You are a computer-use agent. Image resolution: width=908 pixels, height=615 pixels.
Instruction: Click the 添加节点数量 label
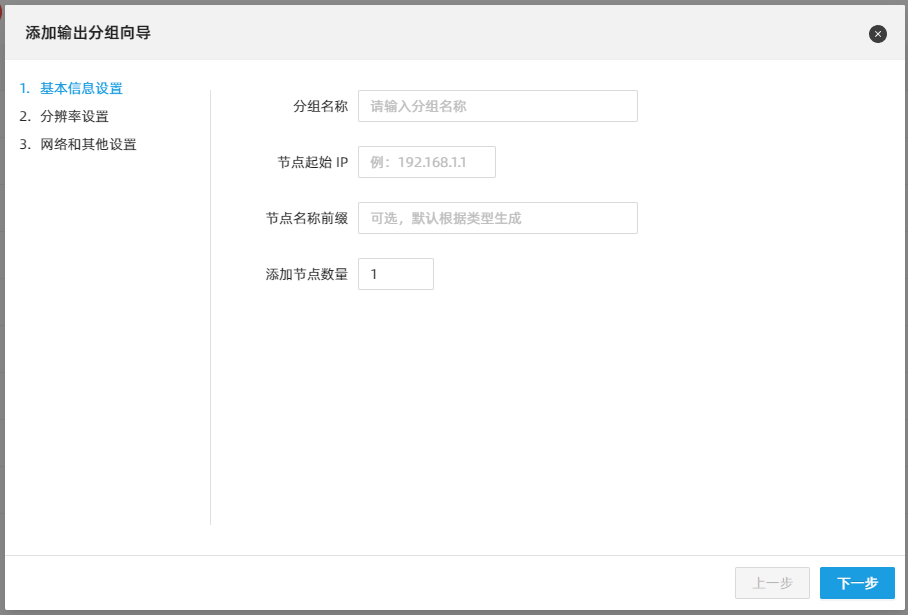tap(307, 274)
